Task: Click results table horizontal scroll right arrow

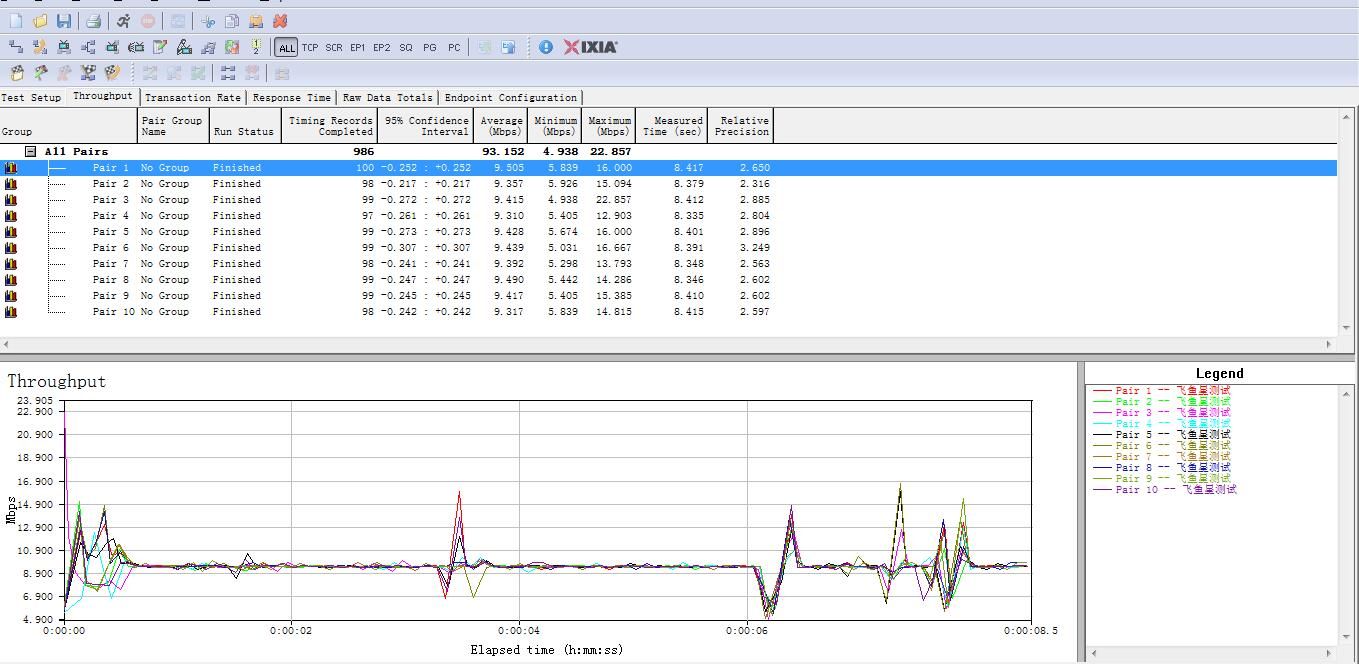Action: pos(1329,344)
